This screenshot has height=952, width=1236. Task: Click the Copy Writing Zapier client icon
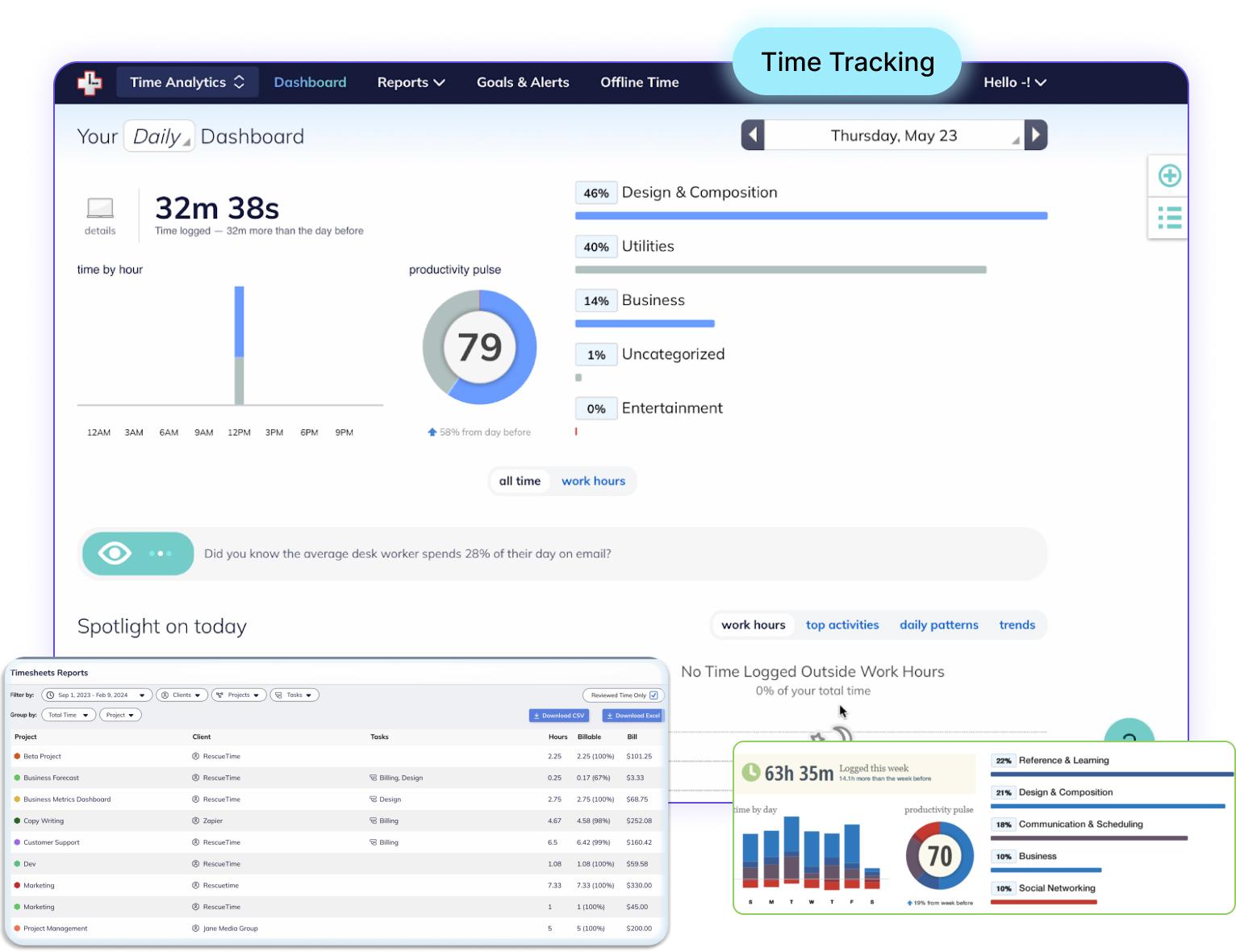tap(195, 821)
